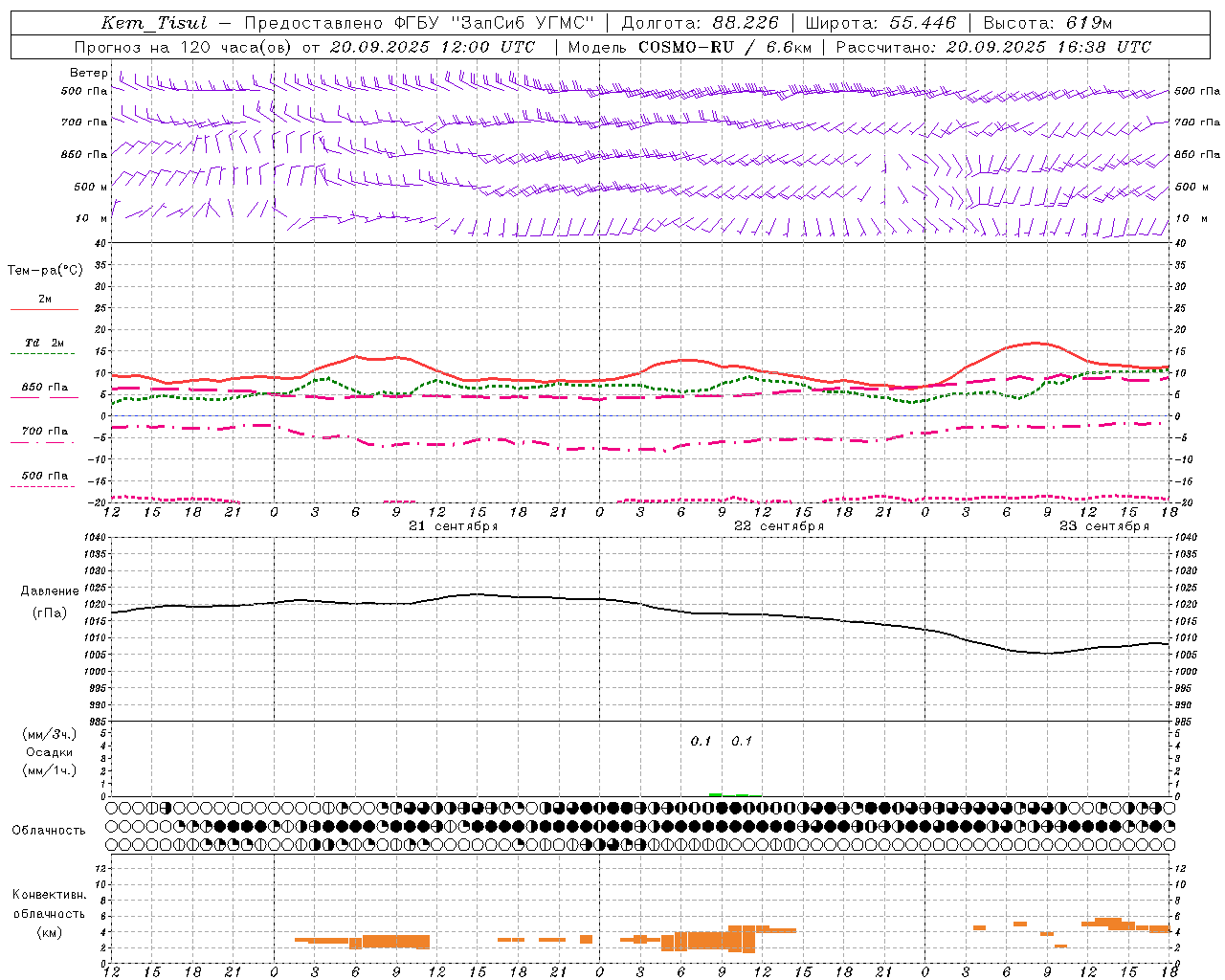Click the 500 м wind level label on the left side
This screenshot has width=1225, height=980.
[91, 187]
